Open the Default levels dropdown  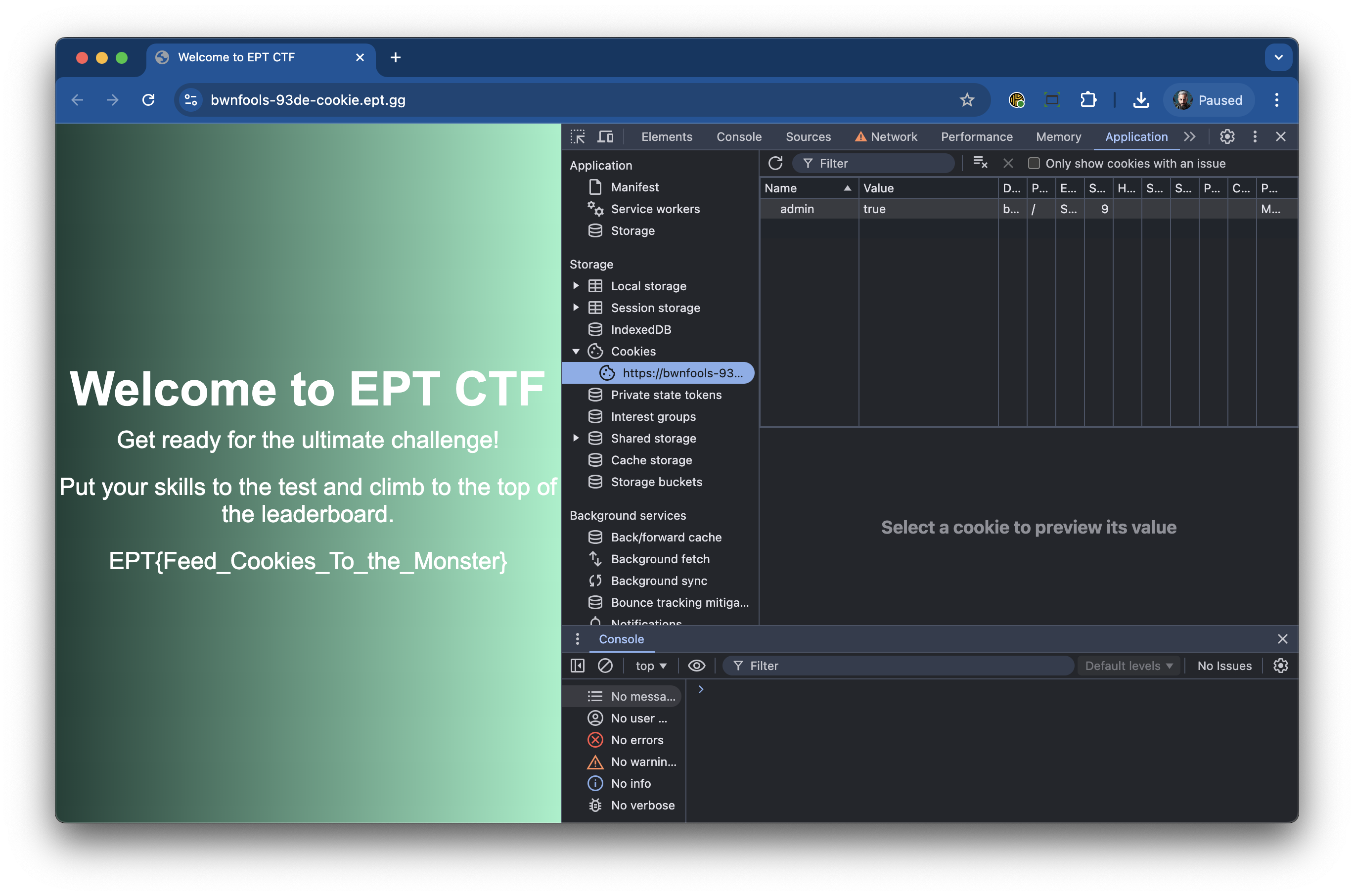pos(1128,666)
